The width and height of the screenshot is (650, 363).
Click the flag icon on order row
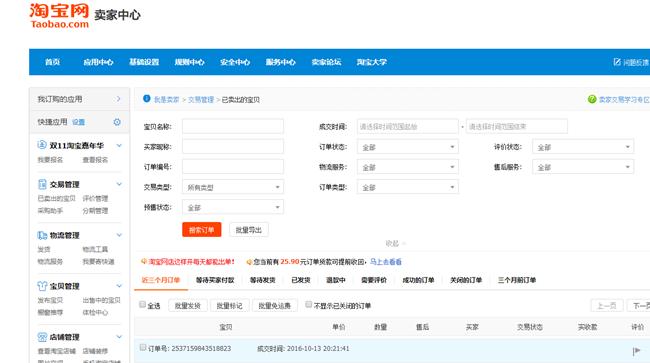(637, 351)
